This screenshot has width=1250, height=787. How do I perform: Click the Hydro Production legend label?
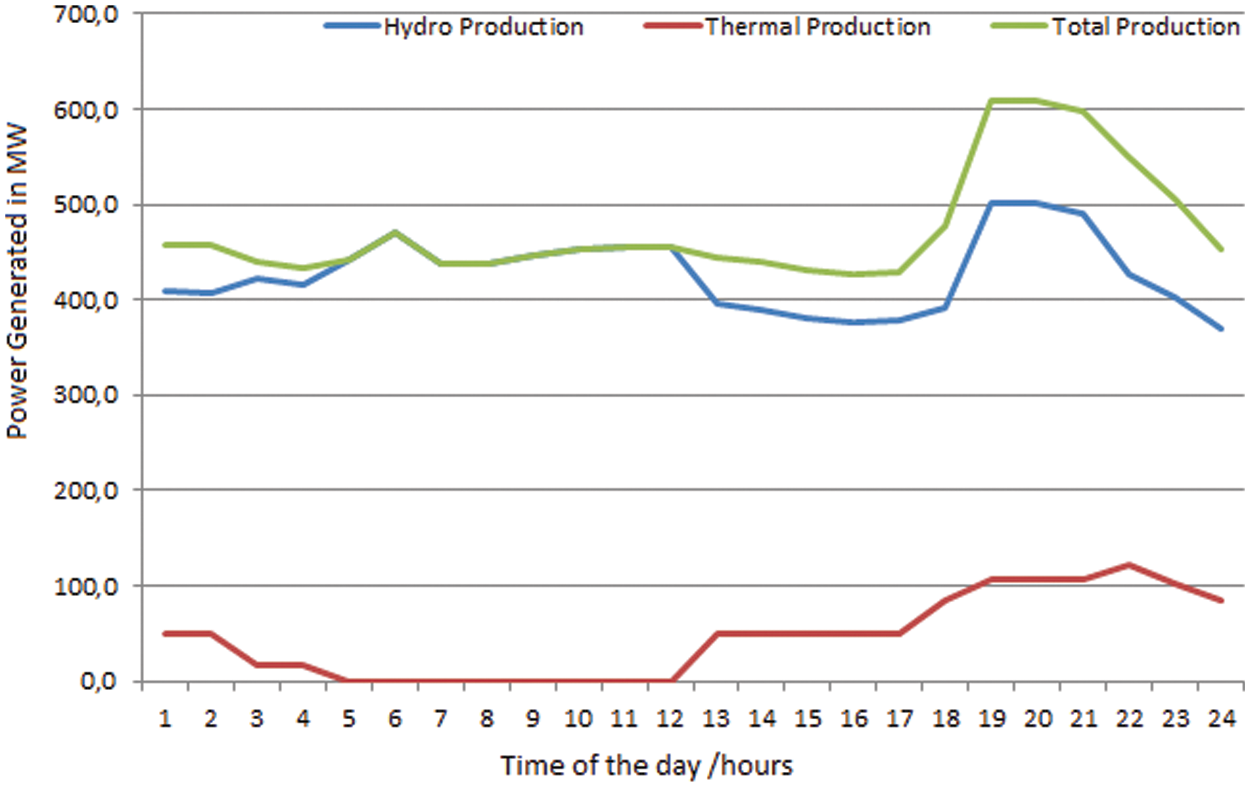(x=484, y=27)
